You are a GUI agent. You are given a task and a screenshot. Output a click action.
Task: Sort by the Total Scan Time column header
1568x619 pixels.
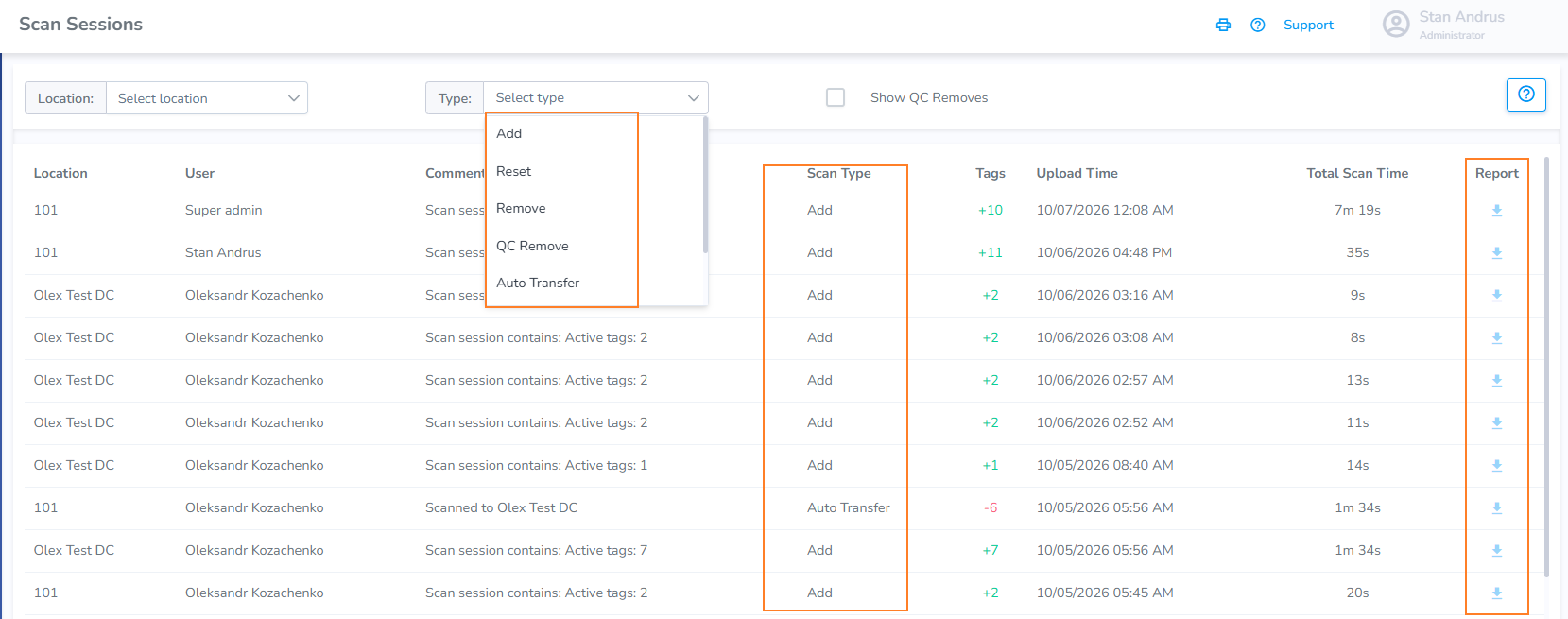(x=1357, y=173)
